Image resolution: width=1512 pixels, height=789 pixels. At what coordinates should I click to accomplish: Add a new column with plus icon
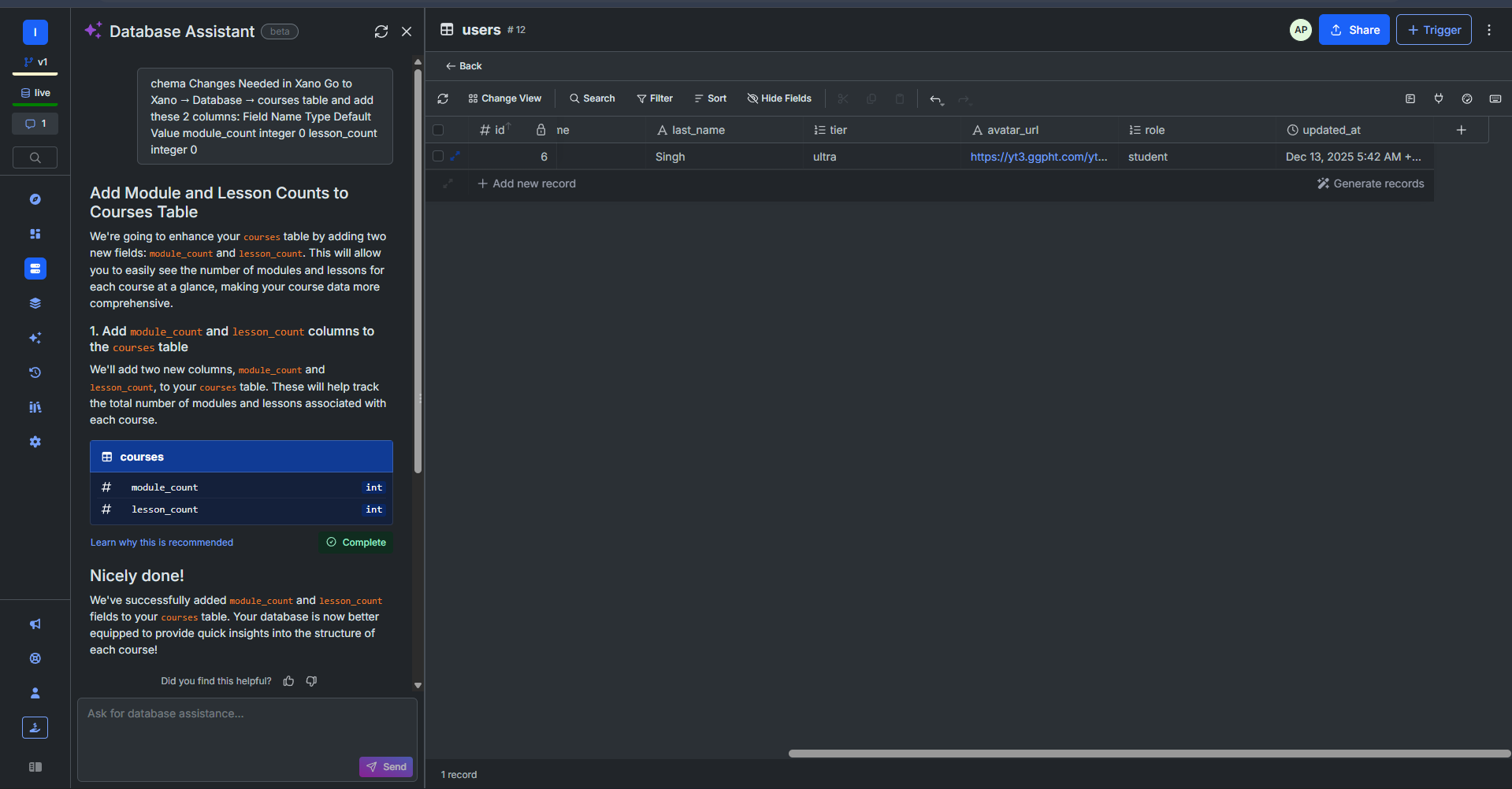pos(1461,130)
